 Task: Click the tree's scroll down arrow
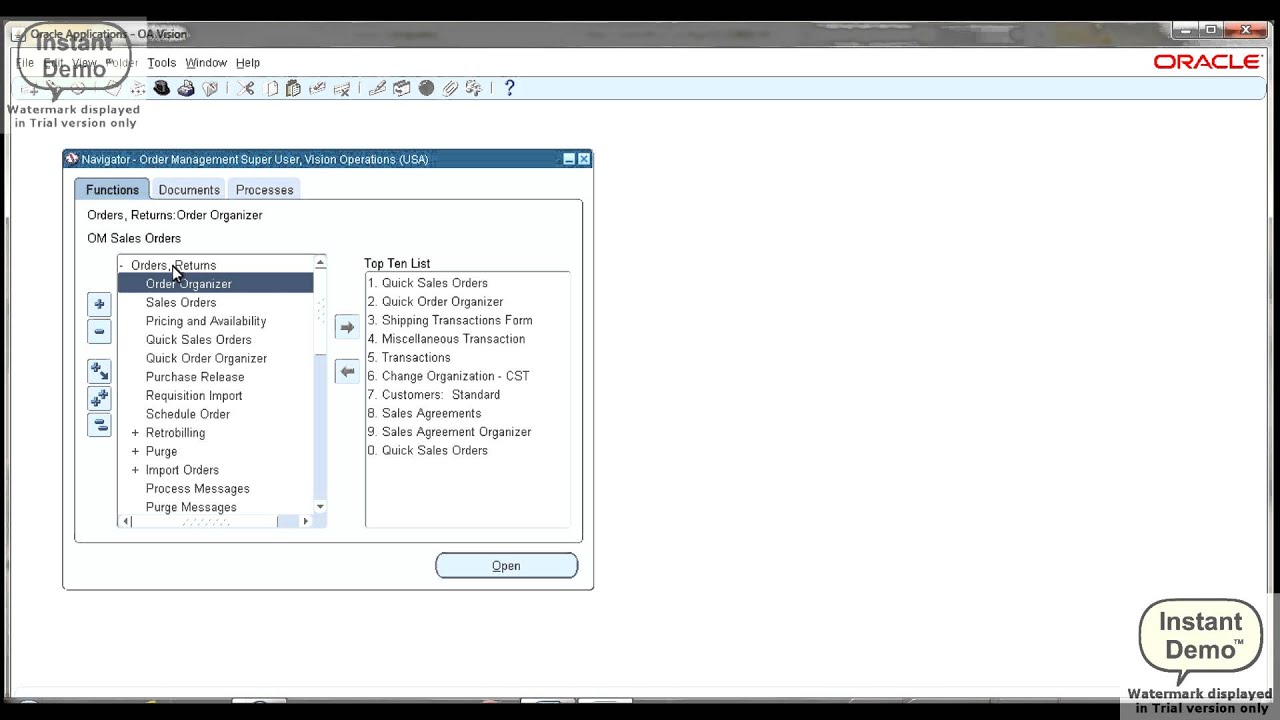point(320,507)
